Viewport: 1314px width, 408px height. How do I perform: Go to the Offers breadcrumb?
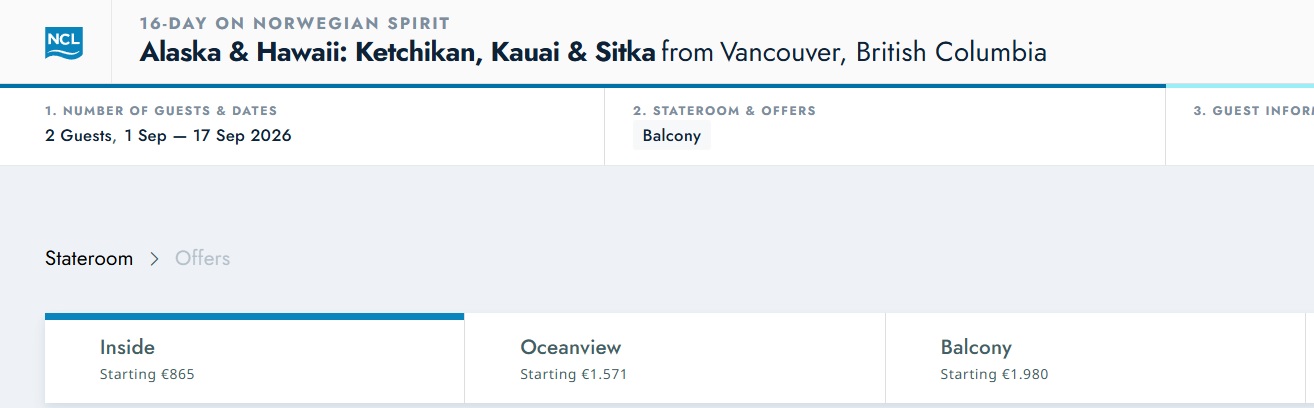(203, 258)
